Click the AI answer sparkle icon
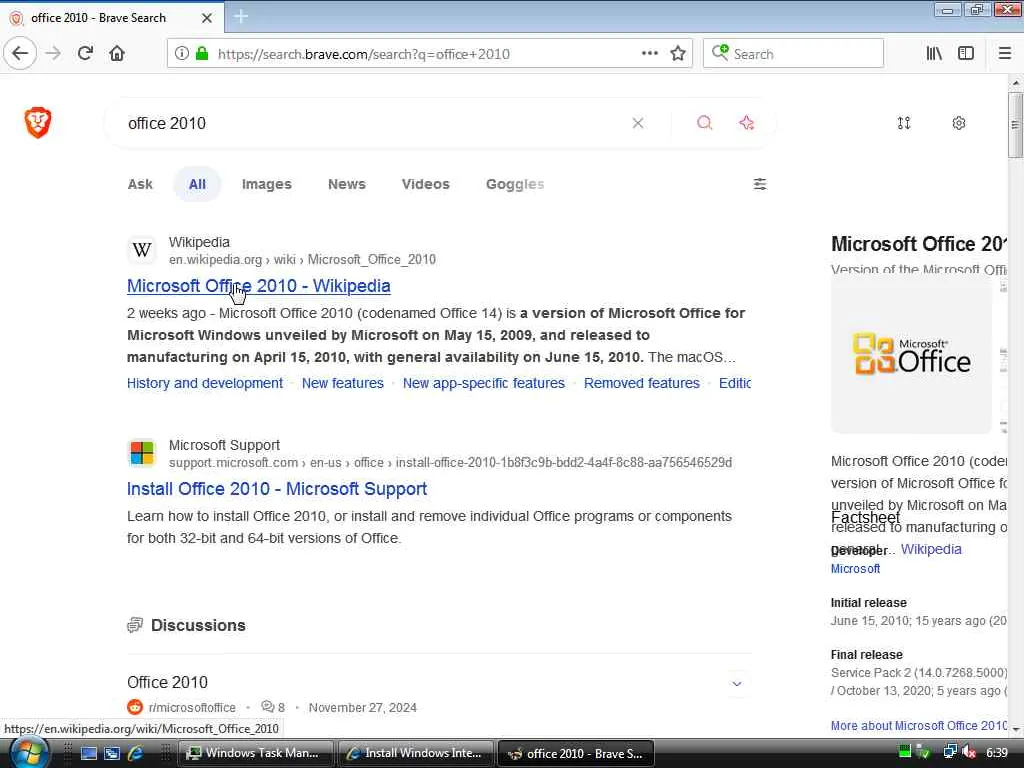This screenshot has height=768, width=1024. click(747, 123)
